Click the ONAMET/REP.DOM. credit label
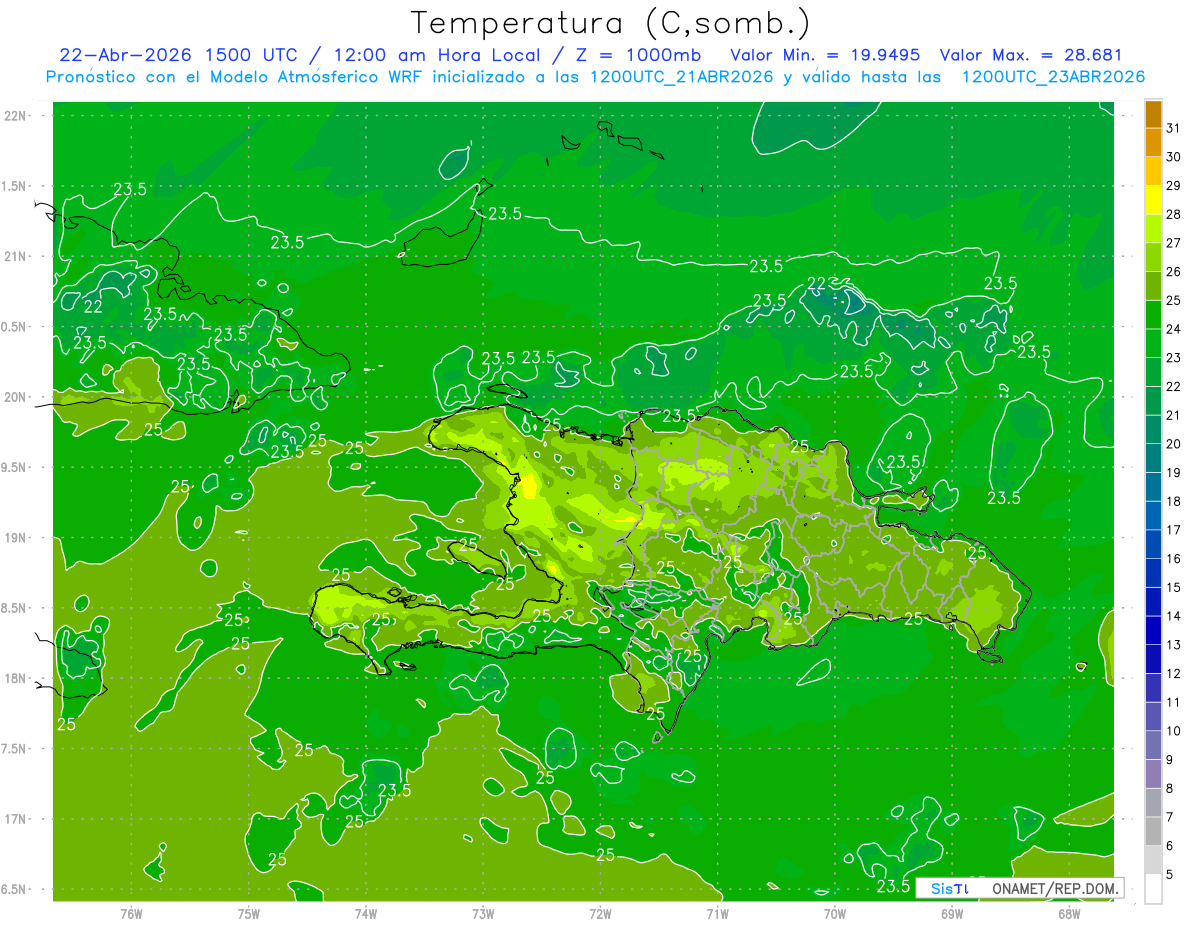Image resolution: width=1200 pixels, height=927 pixels. pyautogui.click(x=1053, y=888)
